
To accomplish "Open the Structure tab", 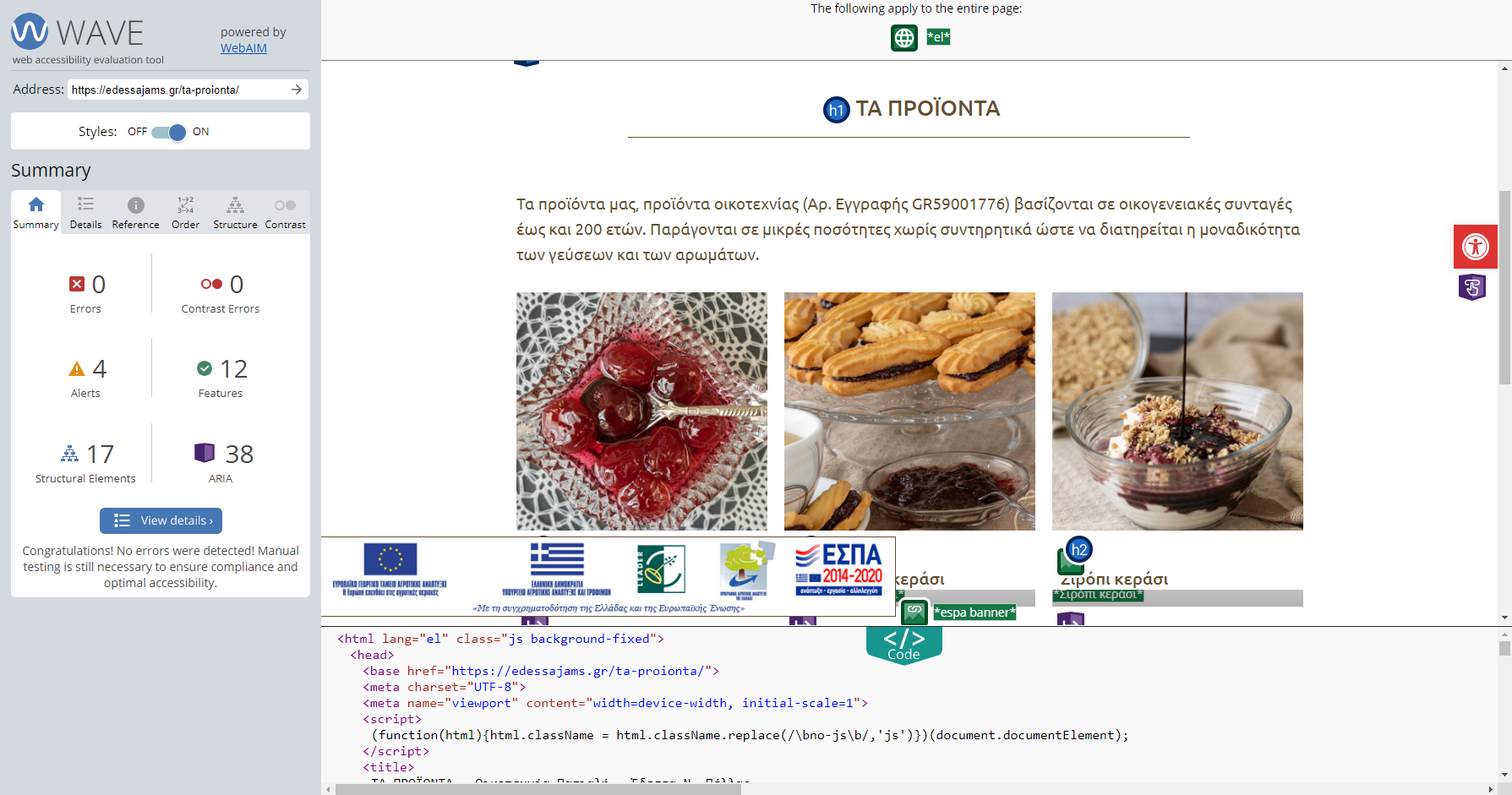I will (235, 213).
